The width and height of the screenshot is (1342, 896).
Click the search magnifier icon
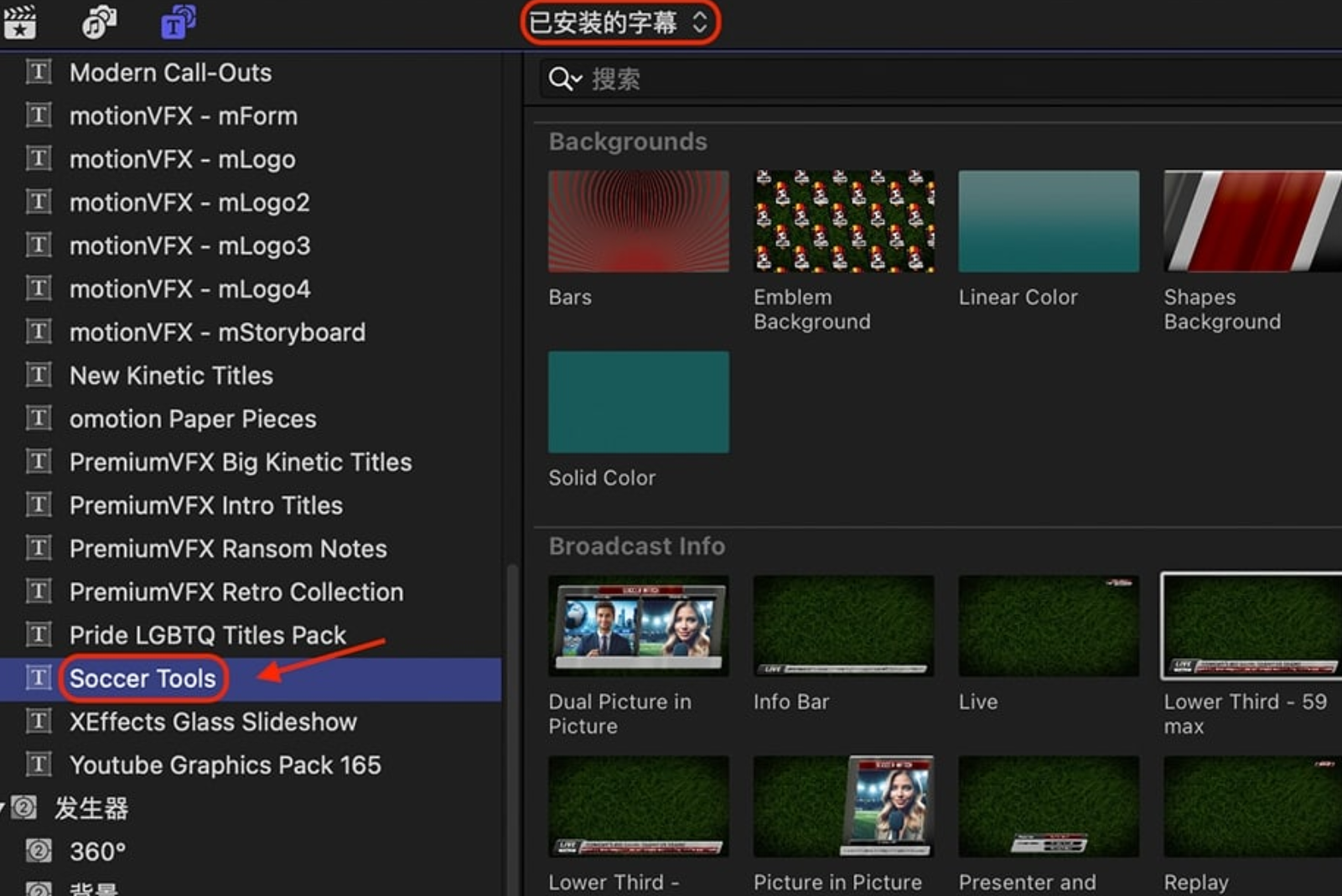tap(559, 80)
